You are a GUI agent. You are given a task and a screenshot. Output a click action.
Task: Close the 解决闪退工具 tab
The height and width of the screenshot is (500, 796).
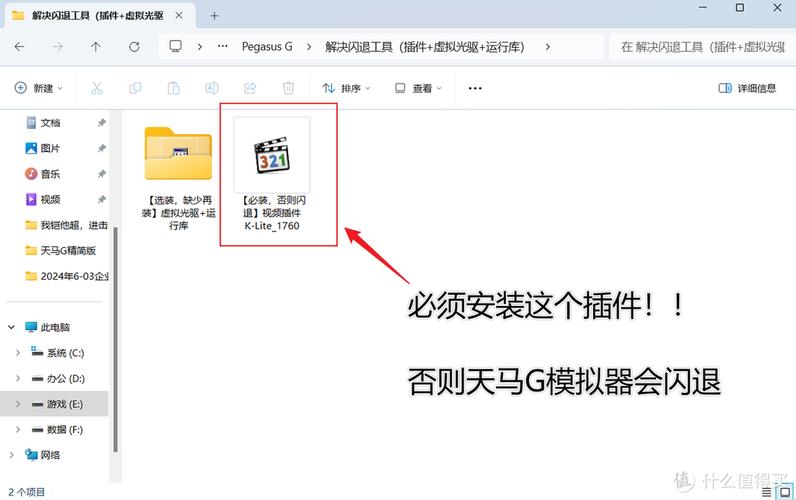click(x=179, y=16)
